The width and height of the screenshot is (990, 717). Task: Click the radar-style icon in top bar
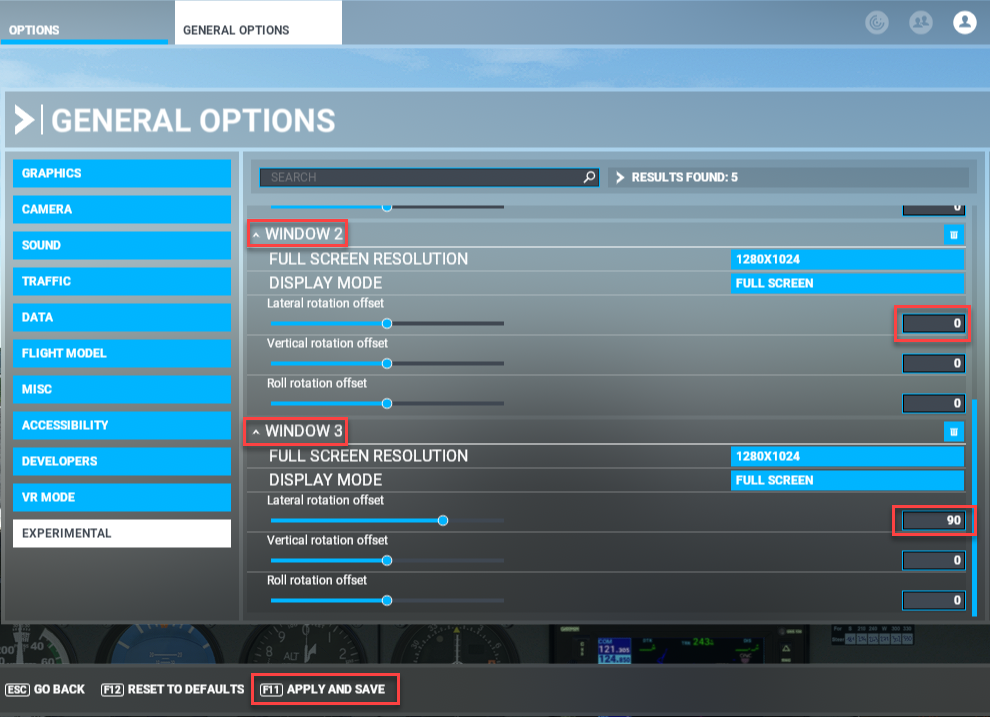(877, 22)
